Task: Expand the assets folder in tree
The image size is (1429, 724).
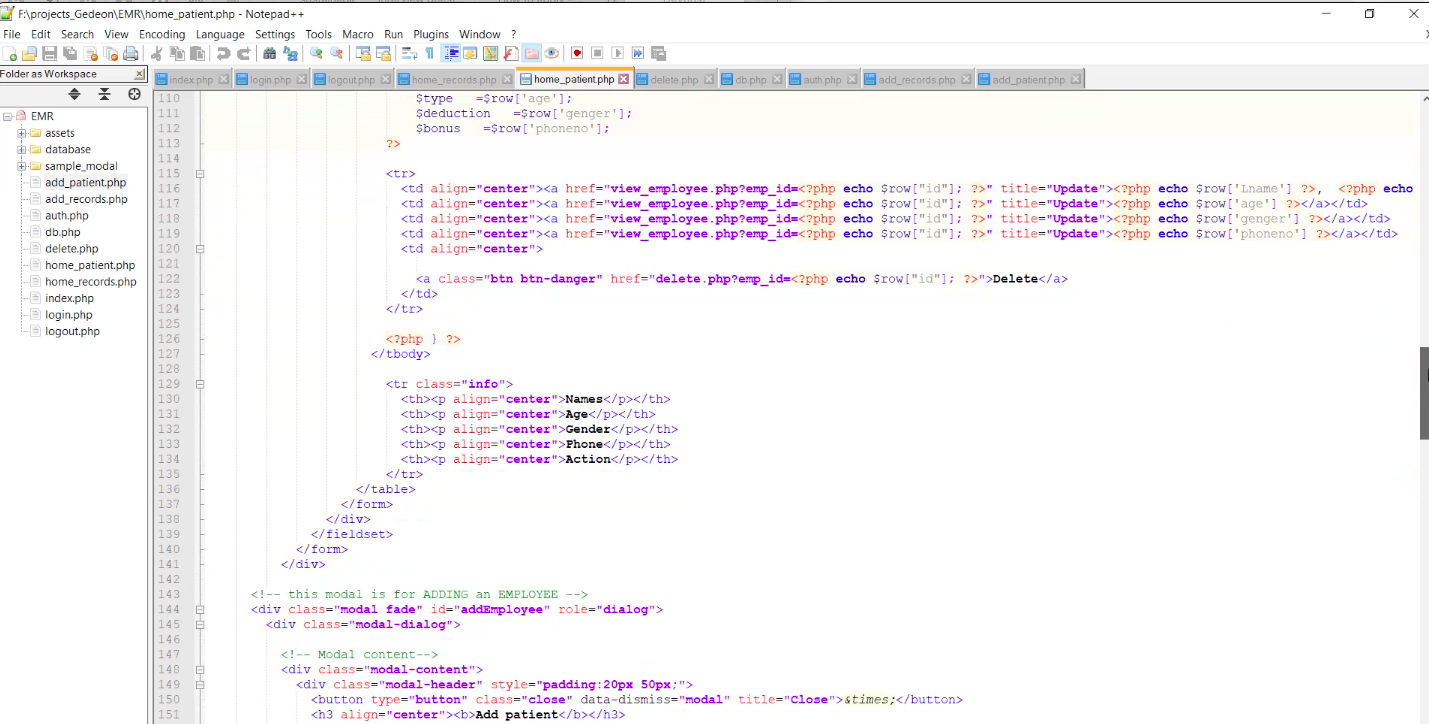Action: 21,133
